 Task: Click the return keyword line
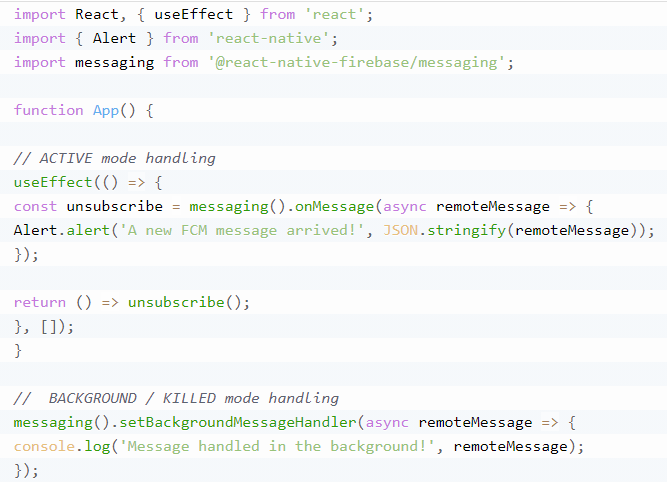131,302
